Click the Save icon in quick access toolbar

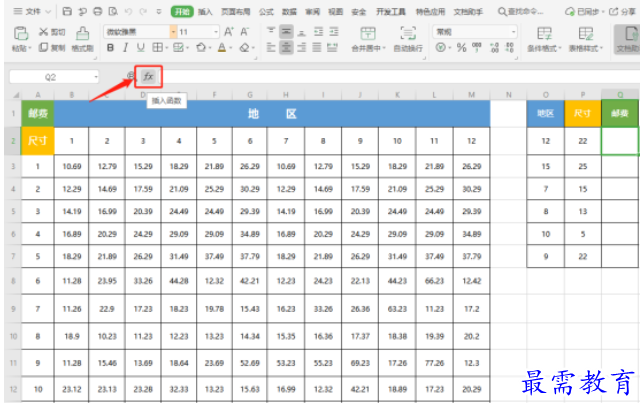(67, 11)
